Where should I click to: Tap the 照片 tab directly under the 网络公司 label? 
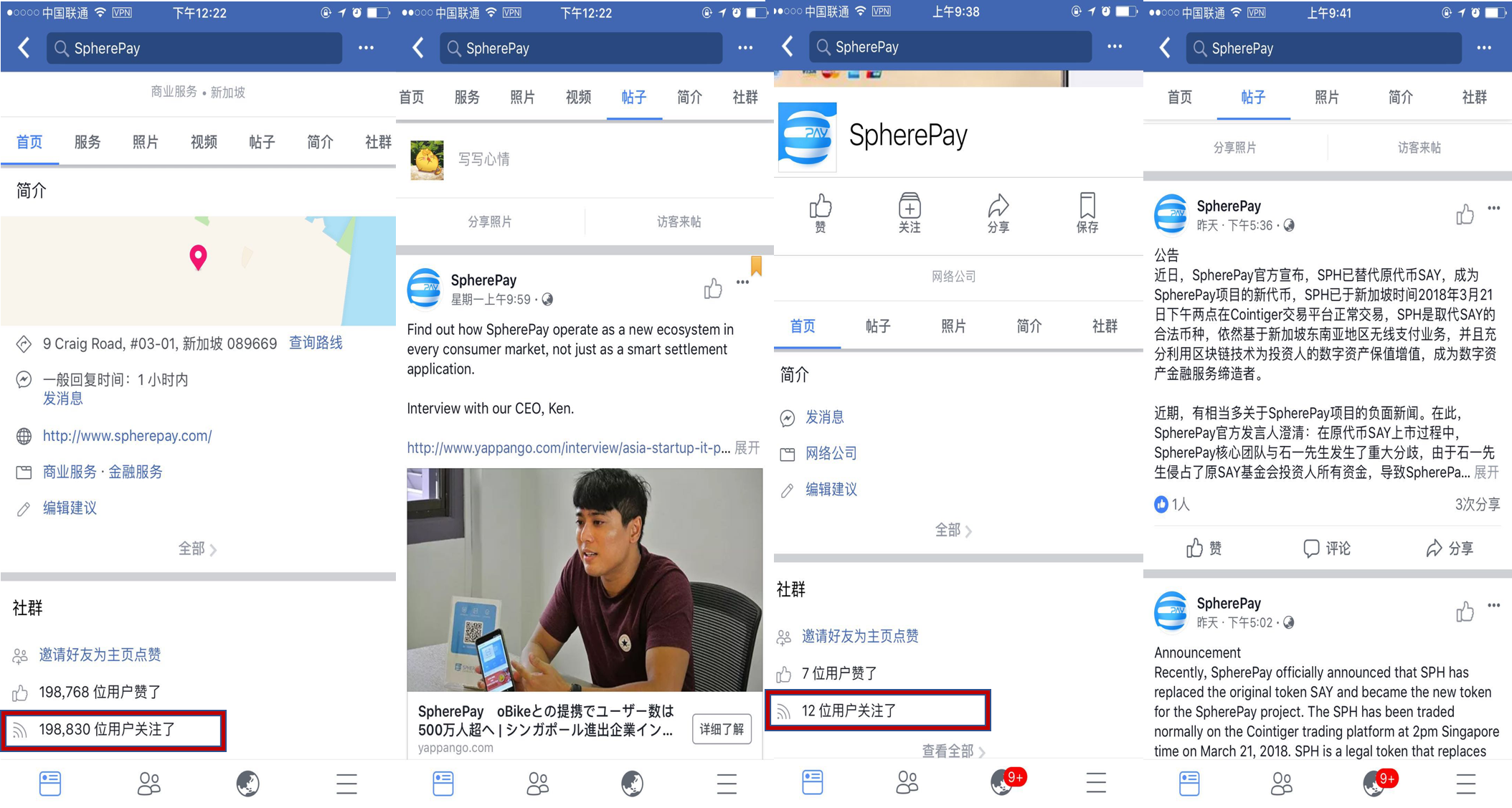tap(953, 326)
